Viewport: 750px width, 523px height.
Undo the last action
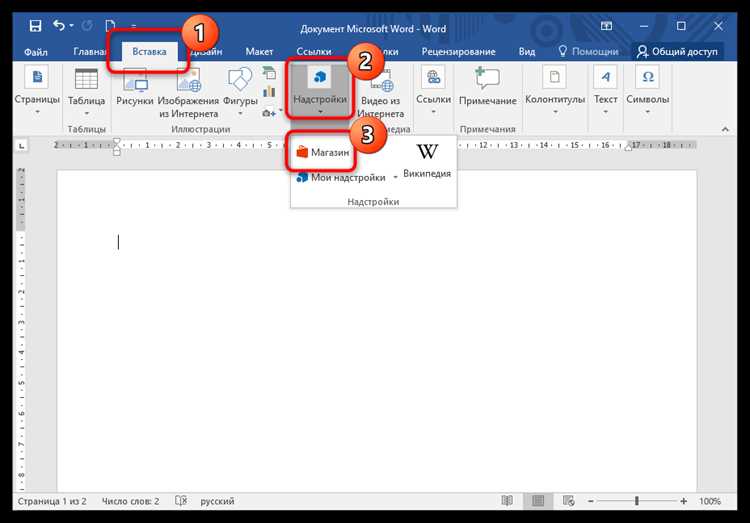[x=59, y=25]
